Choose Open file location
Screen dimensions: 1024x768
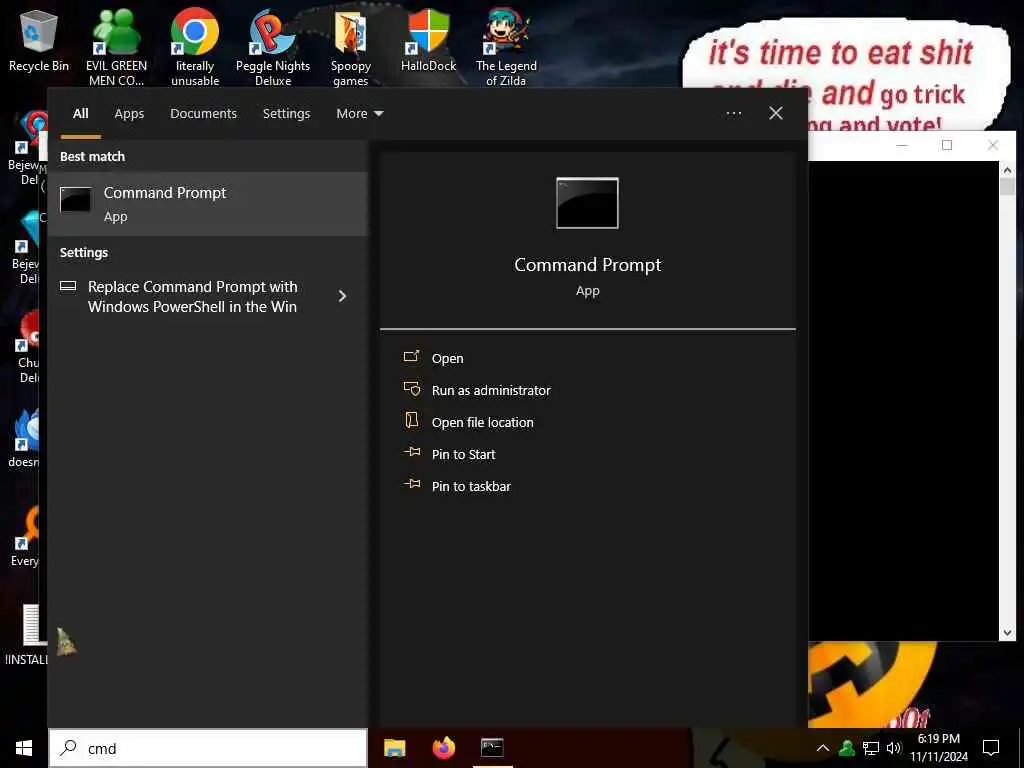tap(483, 423)
